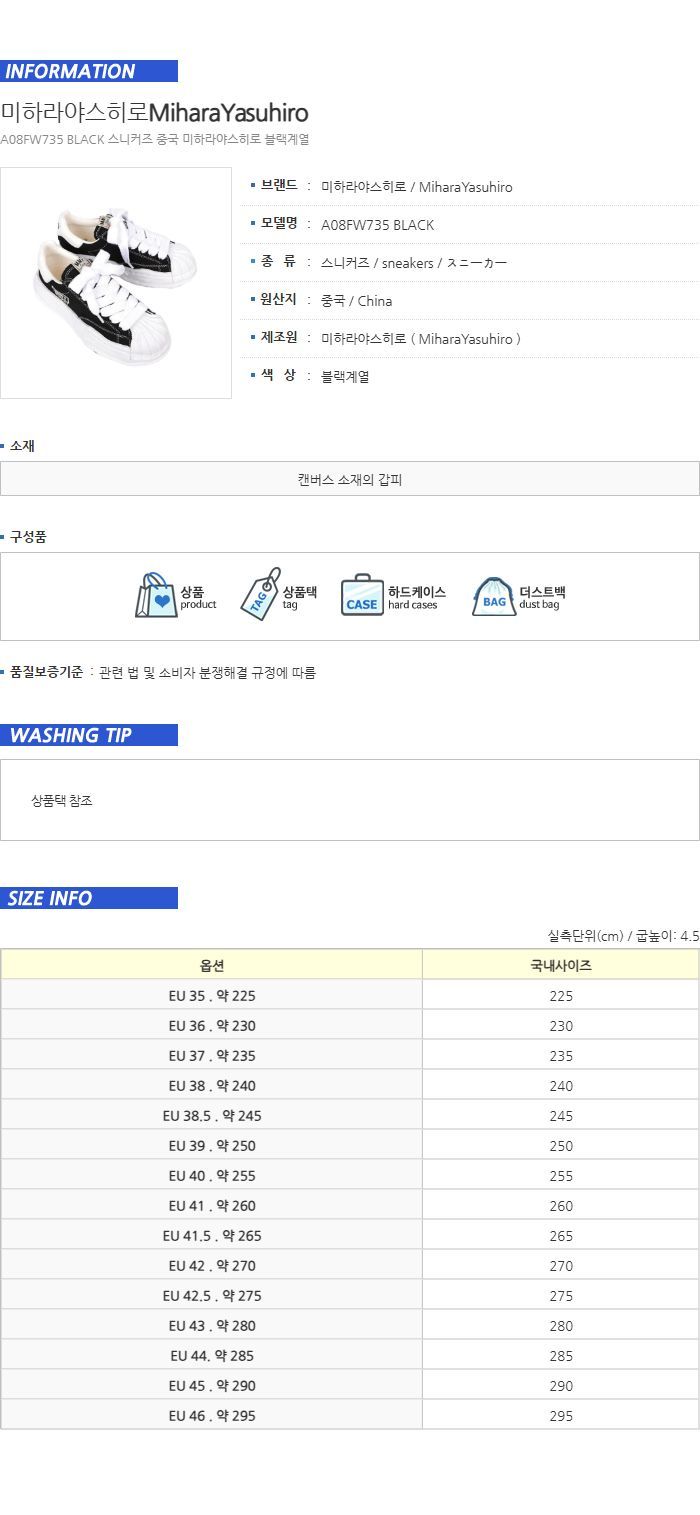Select the INFORMATION section header

tap(89, 71)
